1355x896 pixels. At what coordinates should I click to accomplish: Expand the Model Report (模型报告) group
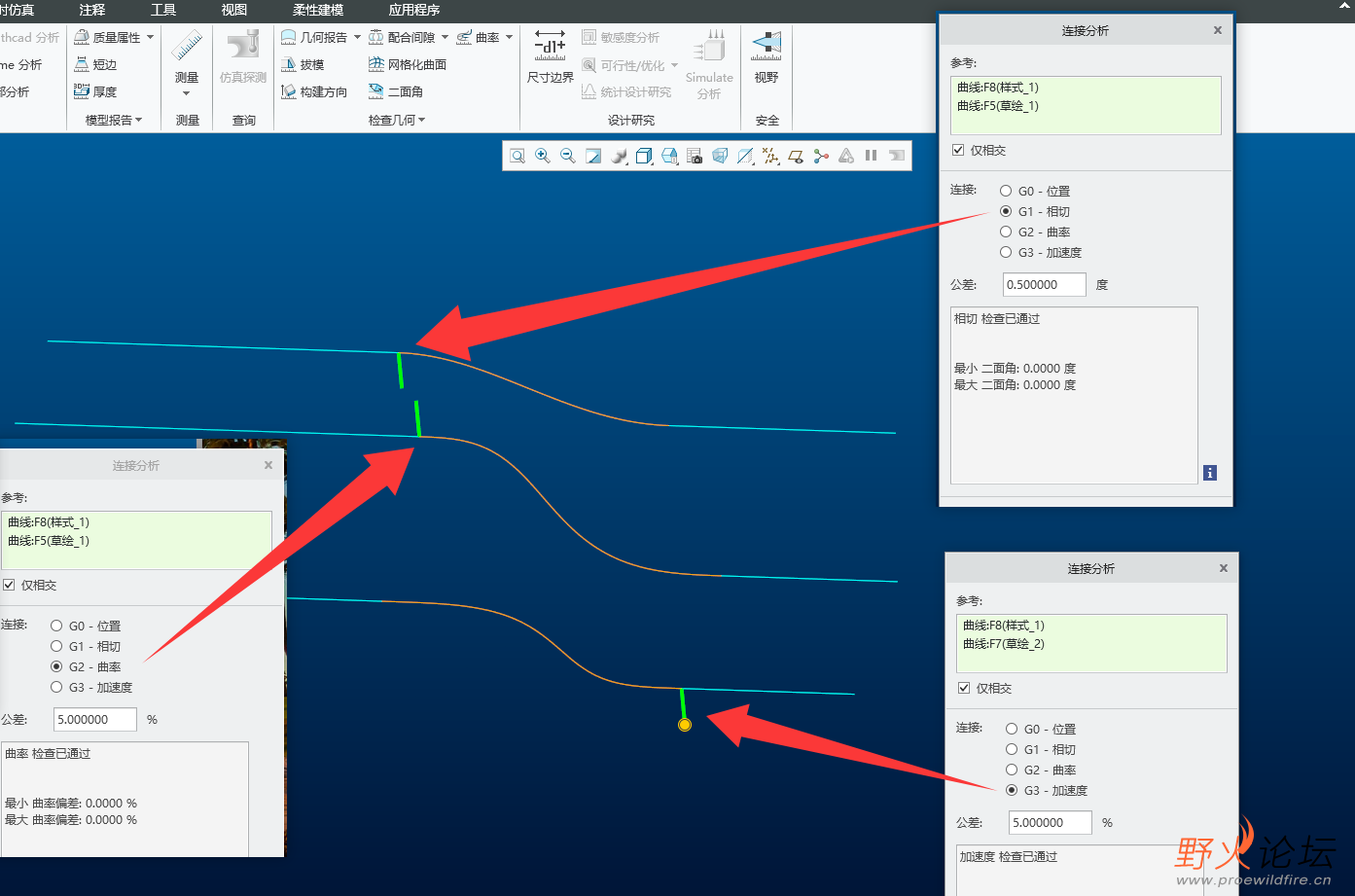pos(114,120)
